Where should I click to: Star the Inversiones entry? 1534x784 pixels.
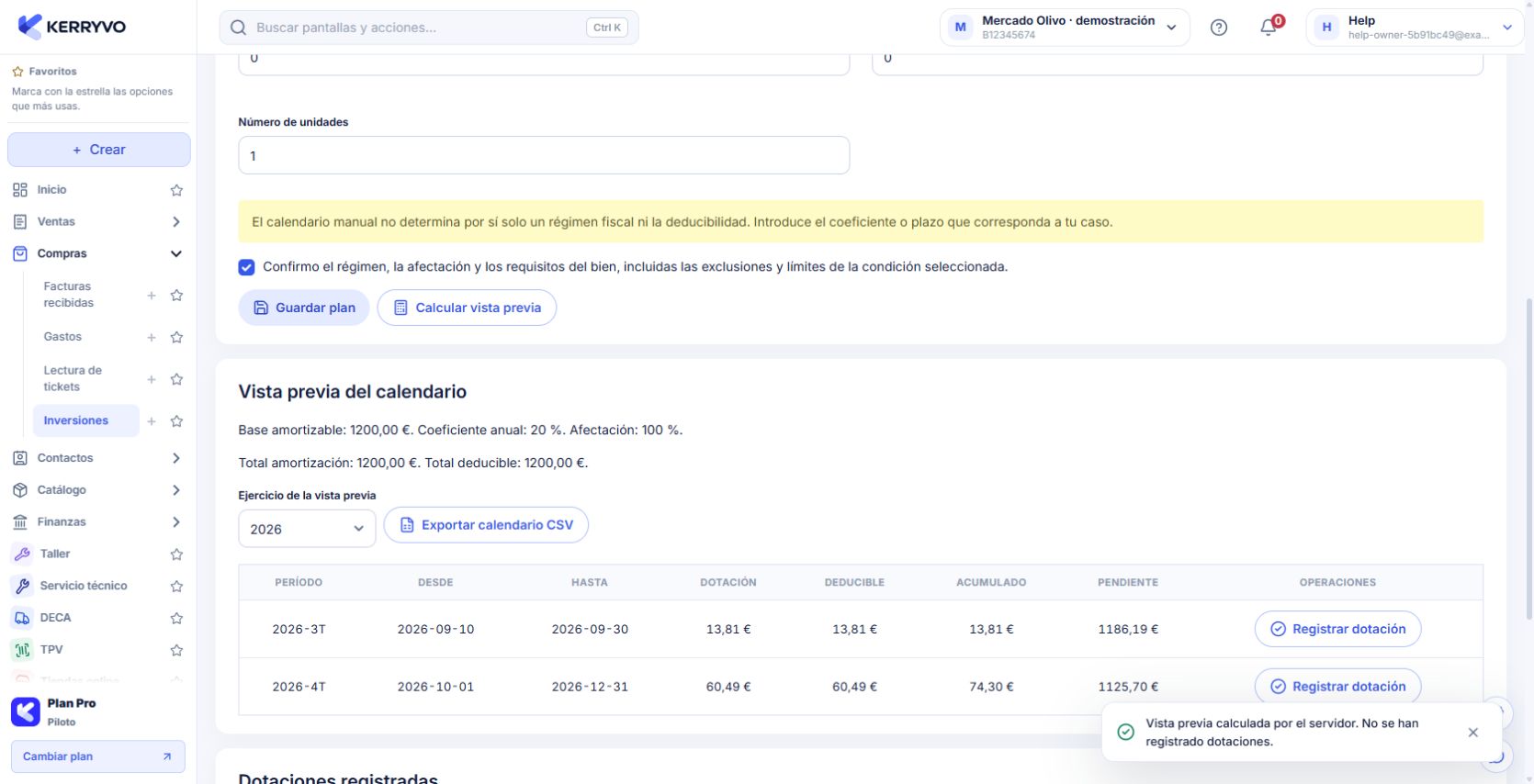[176, 421]
